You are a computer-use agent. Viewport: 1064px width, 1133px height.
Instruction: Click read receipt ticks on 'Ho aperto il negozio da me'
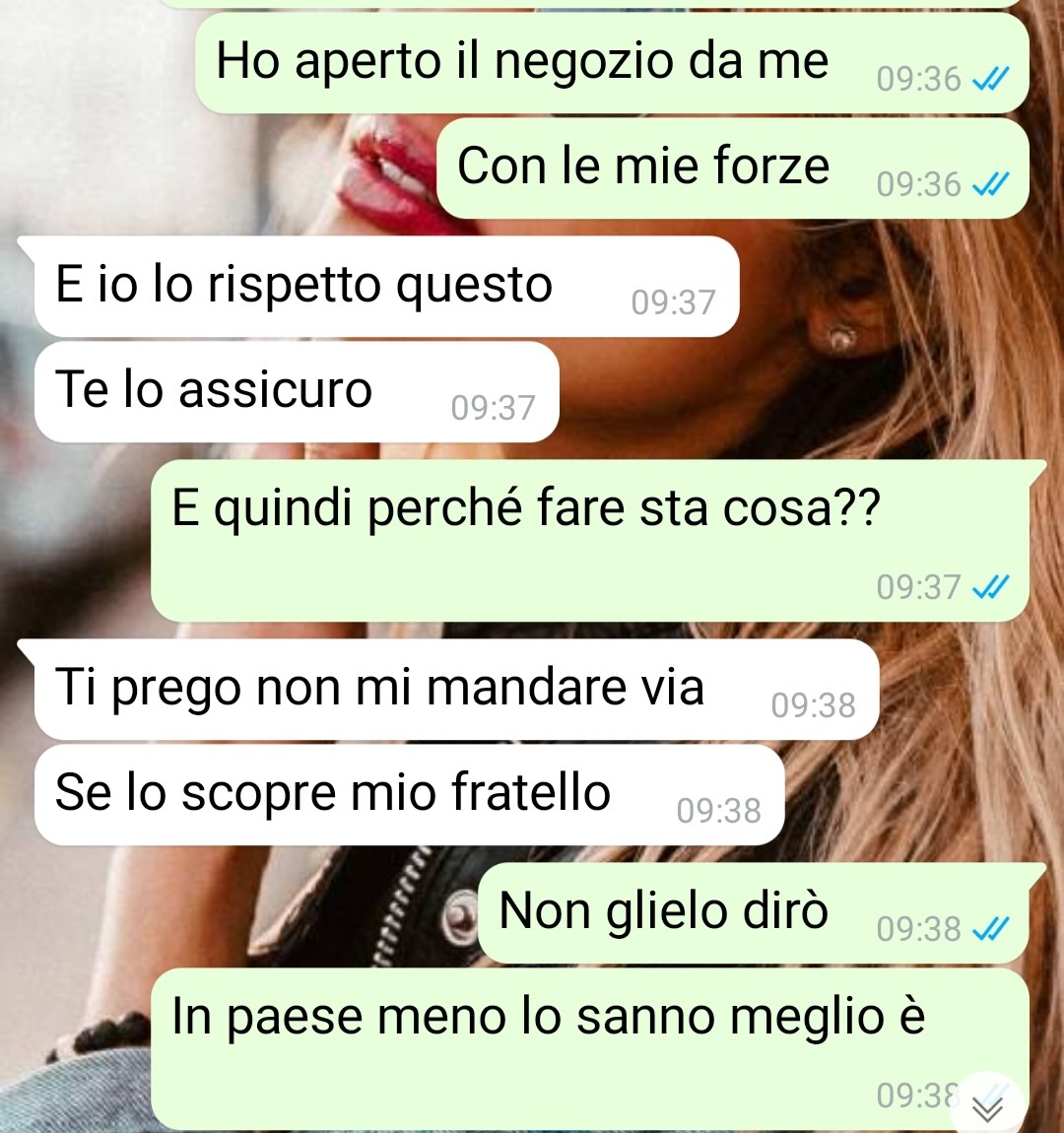(990, 79)
